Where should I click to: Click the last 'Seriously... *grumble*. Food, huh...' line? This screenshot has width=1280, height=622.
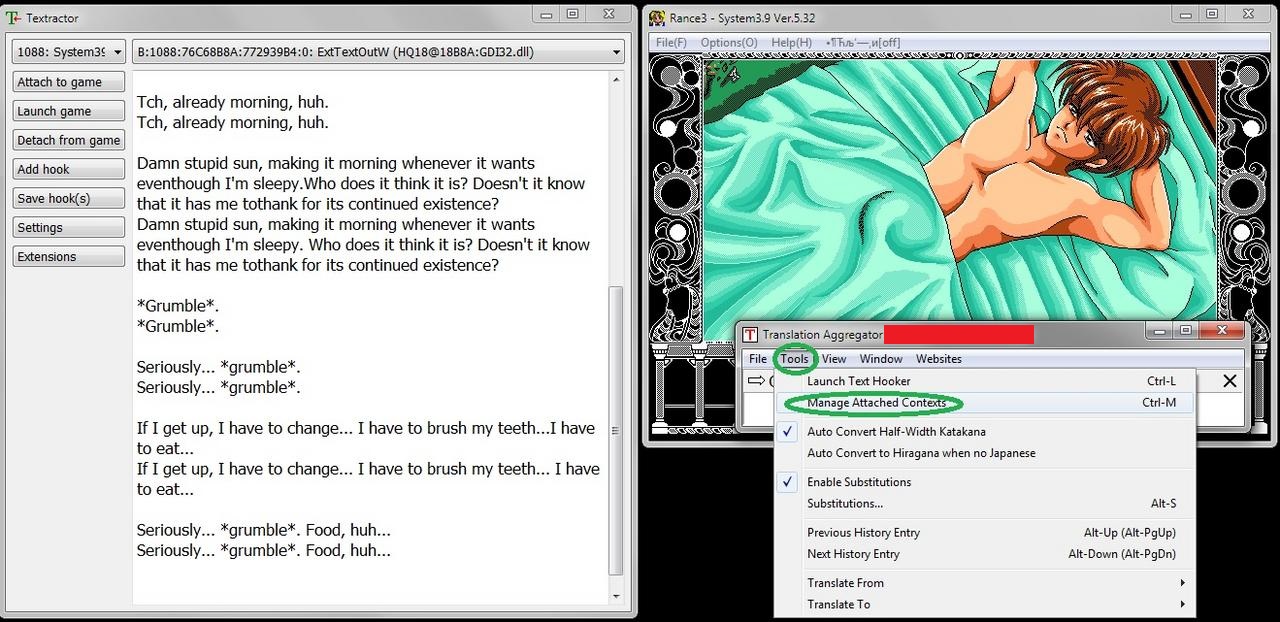coord(264,551)
